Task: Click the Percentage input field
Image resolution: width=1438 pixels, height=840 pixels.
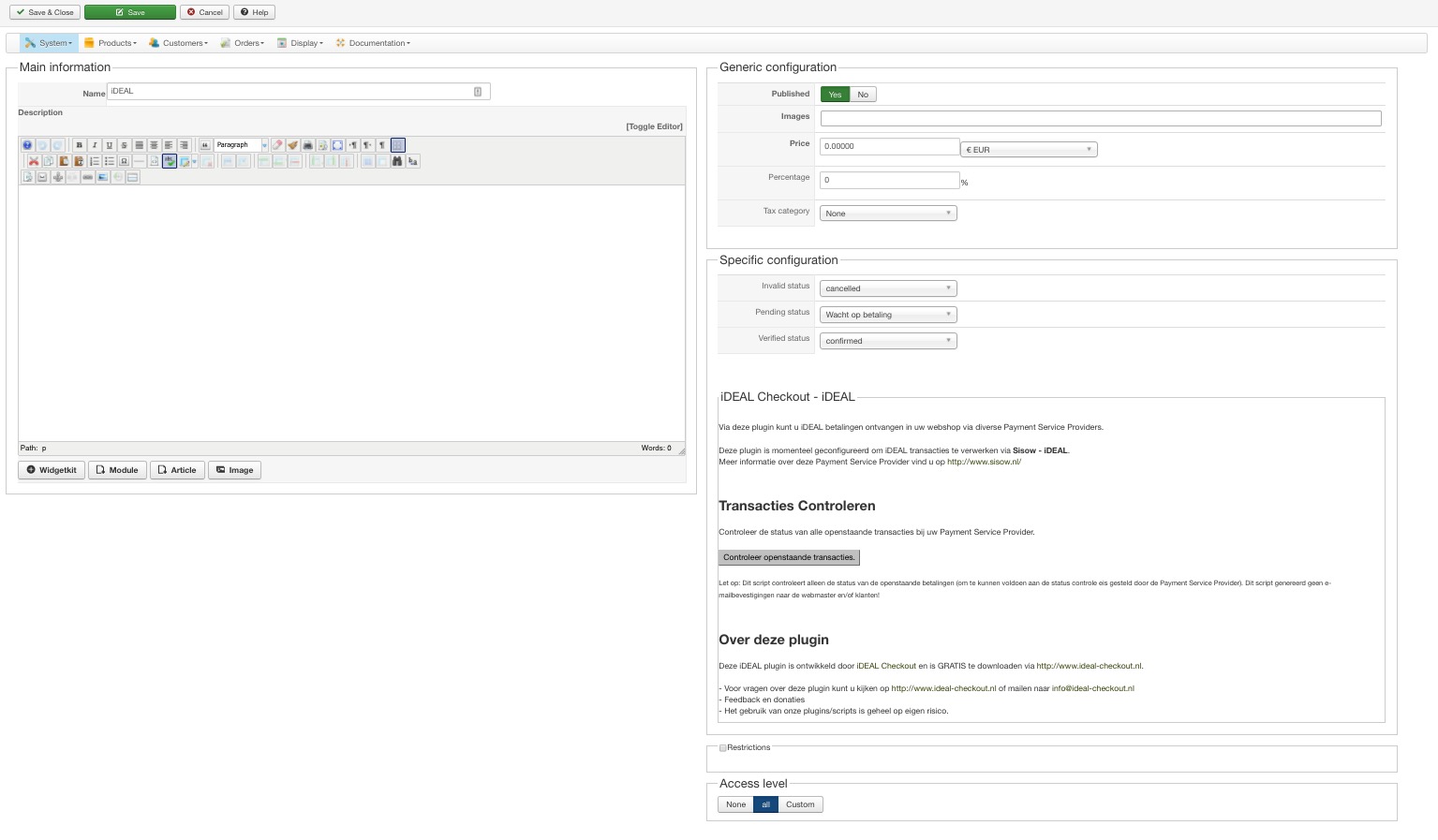Action: pyautogui.click(x=890, y=180)
